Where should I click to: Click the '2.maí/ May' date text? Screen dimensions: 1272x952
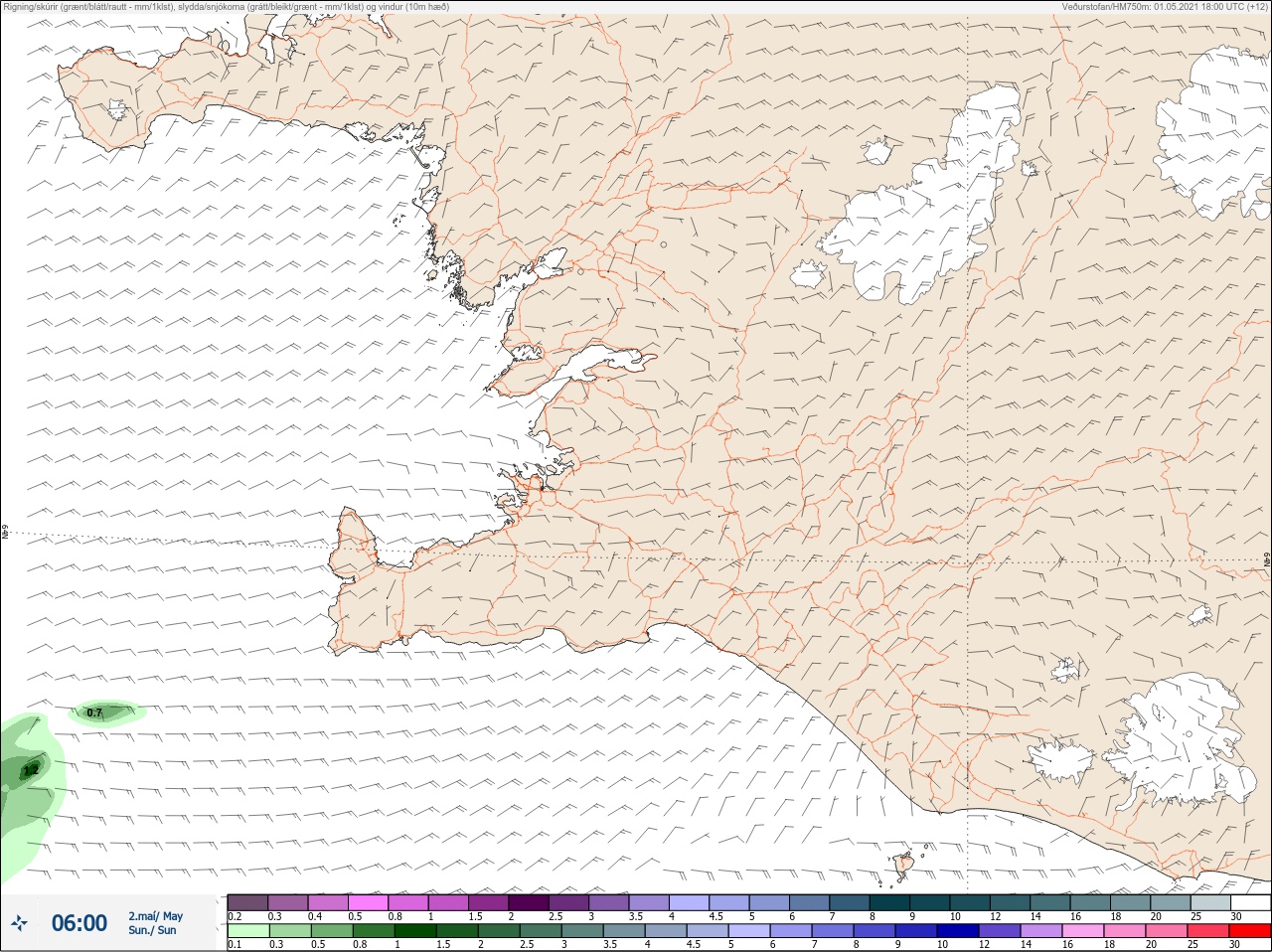tap(155, 916)
